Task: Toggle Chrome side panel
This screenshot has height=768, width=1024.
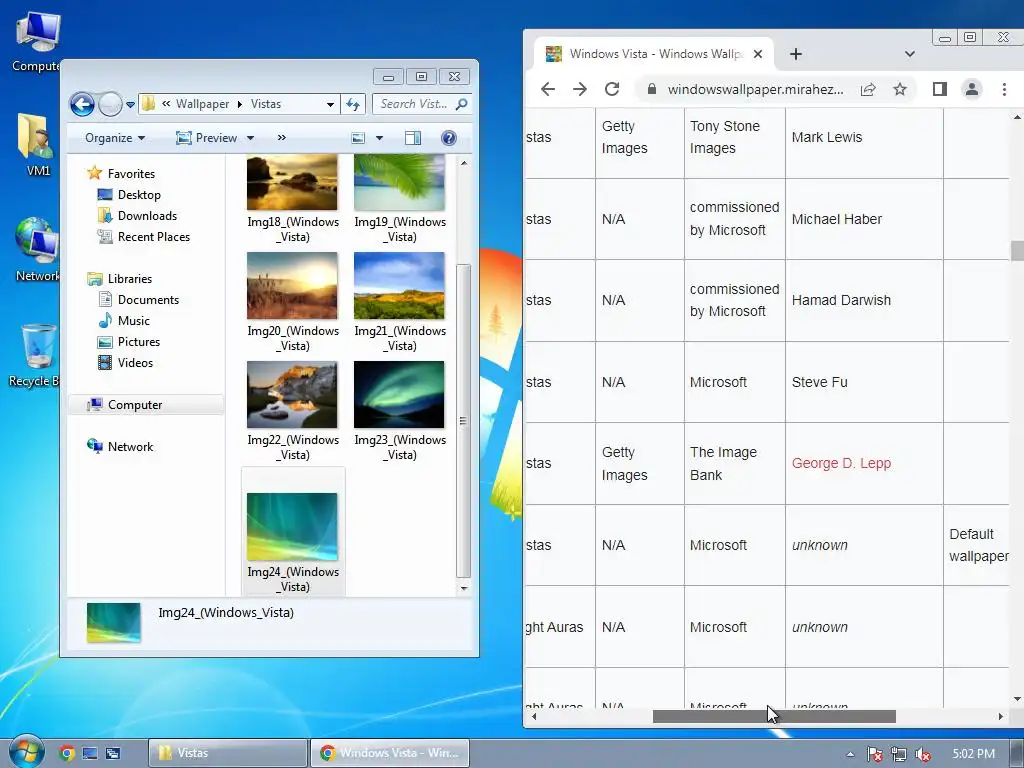Action: 940,89
